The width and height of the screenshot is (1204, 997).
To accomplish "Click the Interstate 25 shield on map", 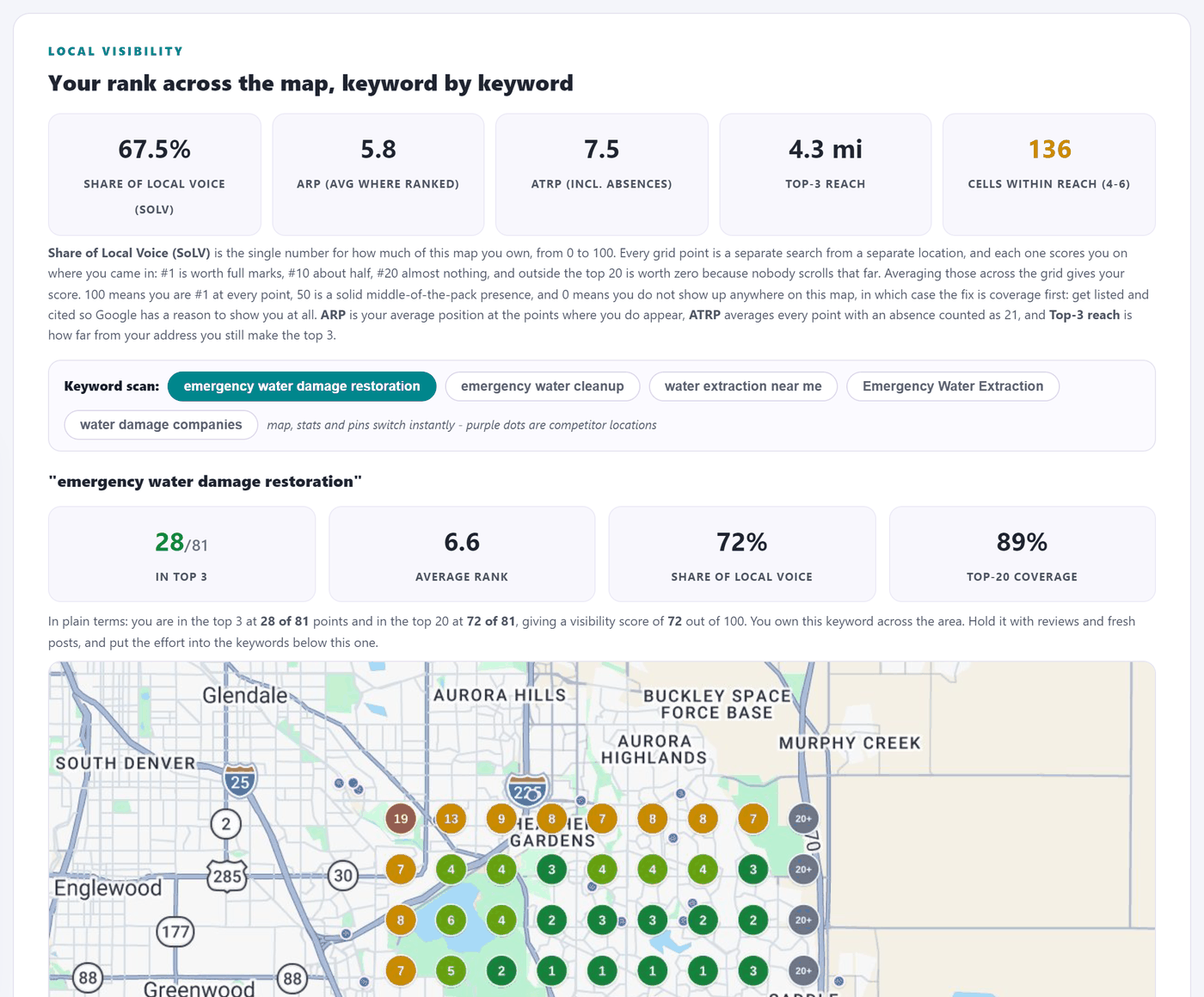I will (240, 780).
